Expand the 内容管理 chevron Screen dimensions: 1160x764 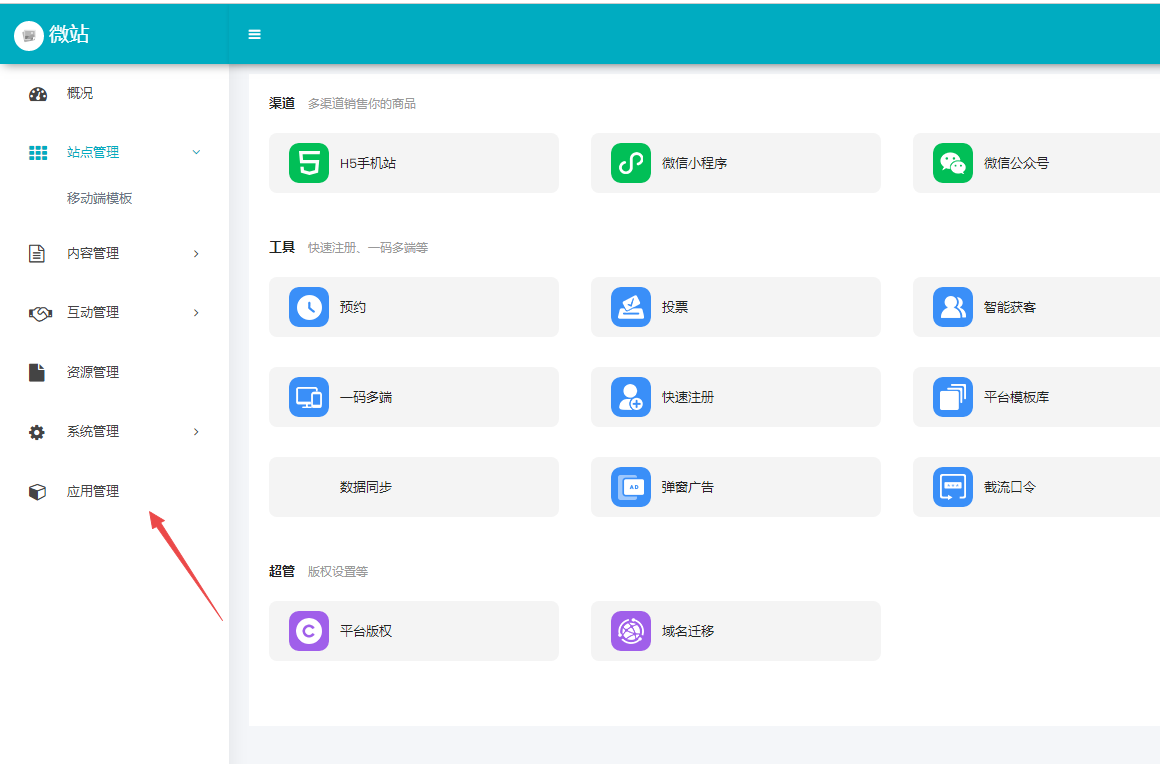coord(196,254)
